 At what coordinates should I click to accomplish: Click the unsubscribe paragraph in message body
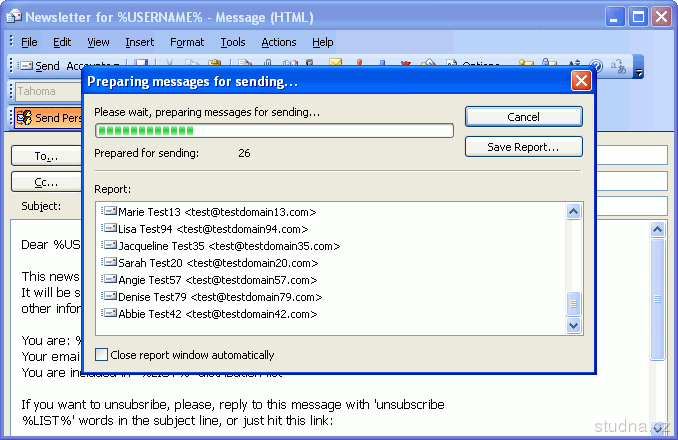pos(233,412)
